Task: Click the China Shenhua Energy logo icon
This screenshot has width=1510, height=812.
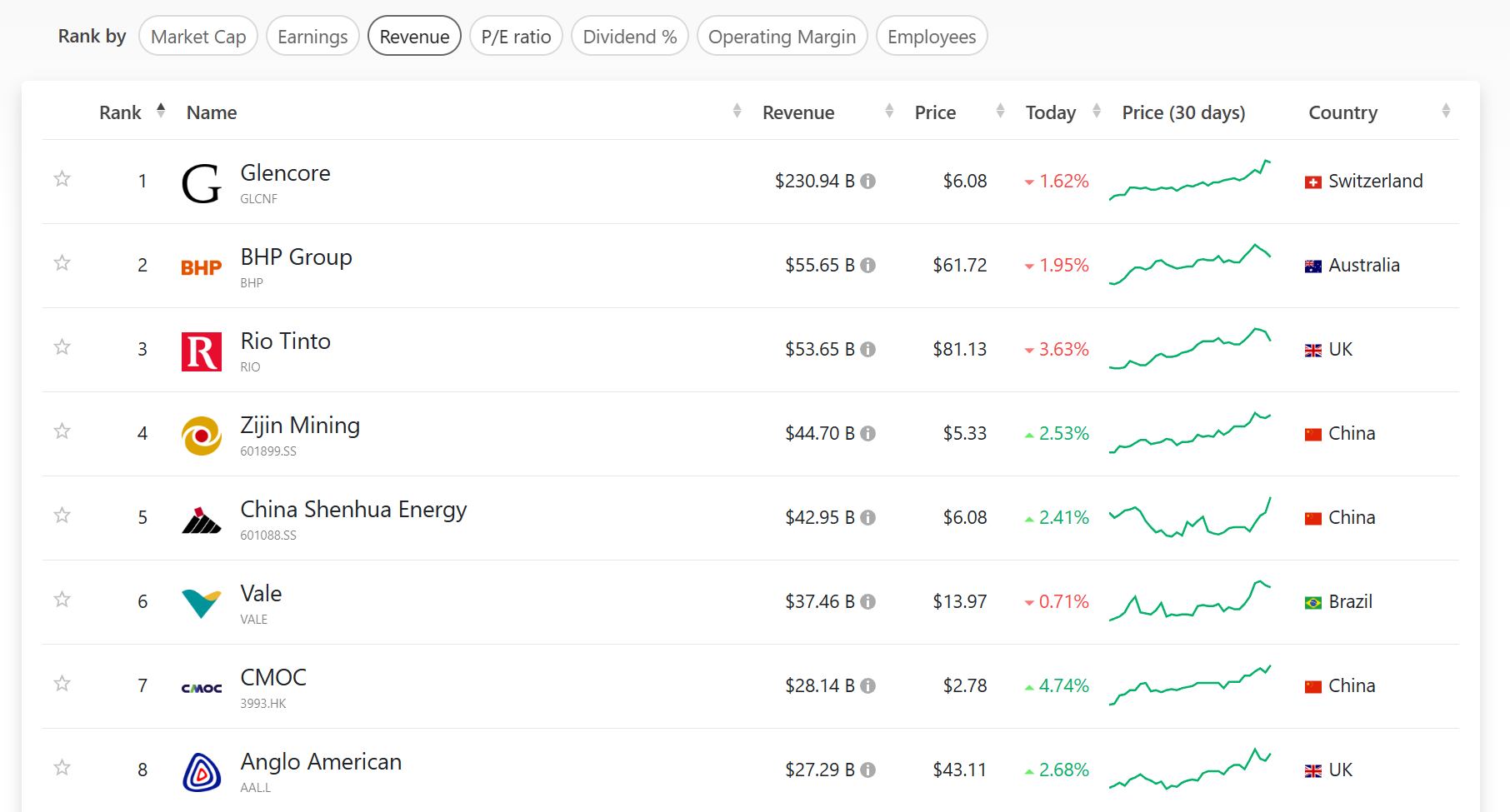Action: pos(202,520)
